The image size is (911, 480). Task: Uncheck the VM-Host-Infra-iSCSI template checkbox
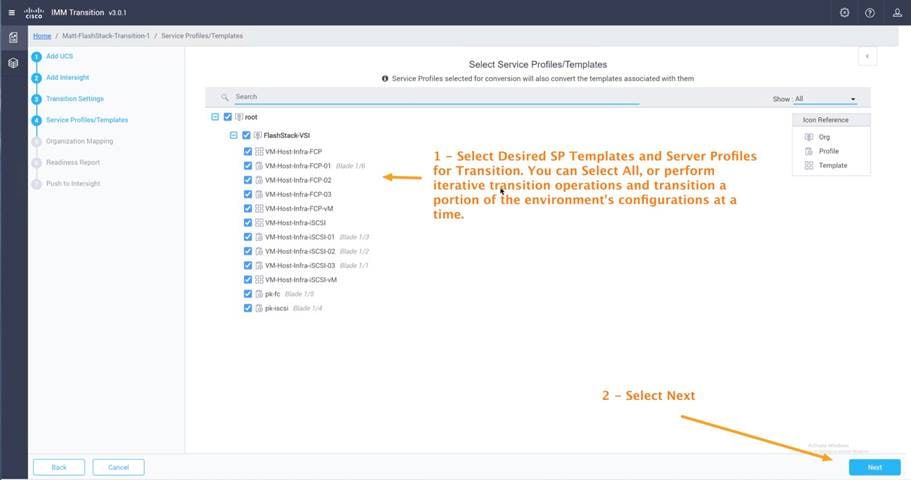coord(248,223)
